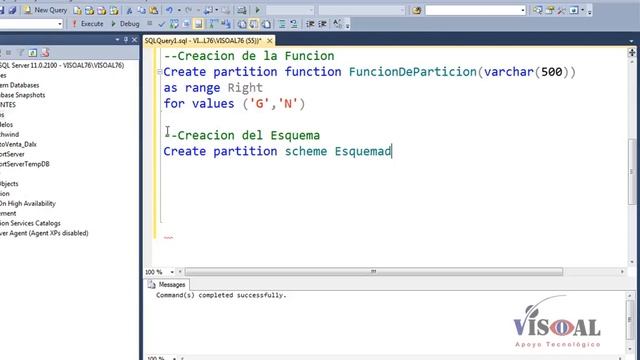Click the Find in Files icon
Image resolution: width=640 pixels, height=360 pixels.
pos(416,10)
